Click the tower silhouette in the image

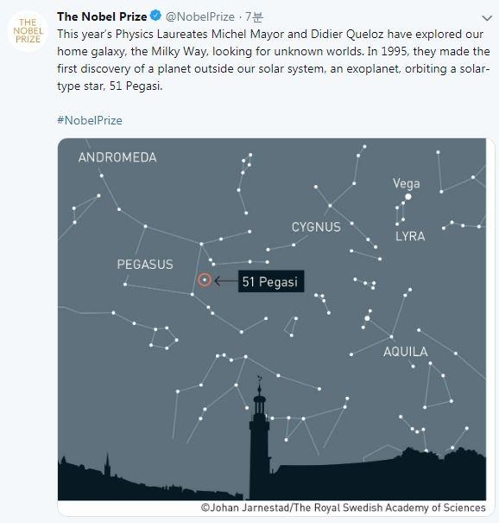260,440
